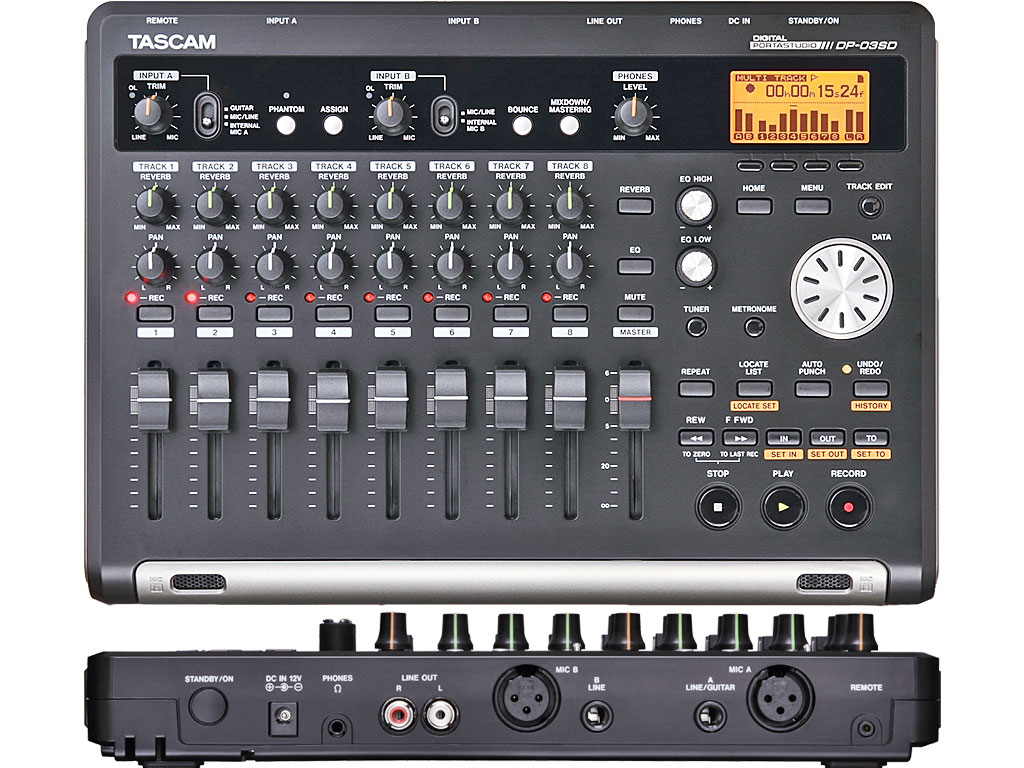The height and width of the screenshot is (768, 1024).
Task: Click the red LINE OUT R jack
Action: [398, 715]
